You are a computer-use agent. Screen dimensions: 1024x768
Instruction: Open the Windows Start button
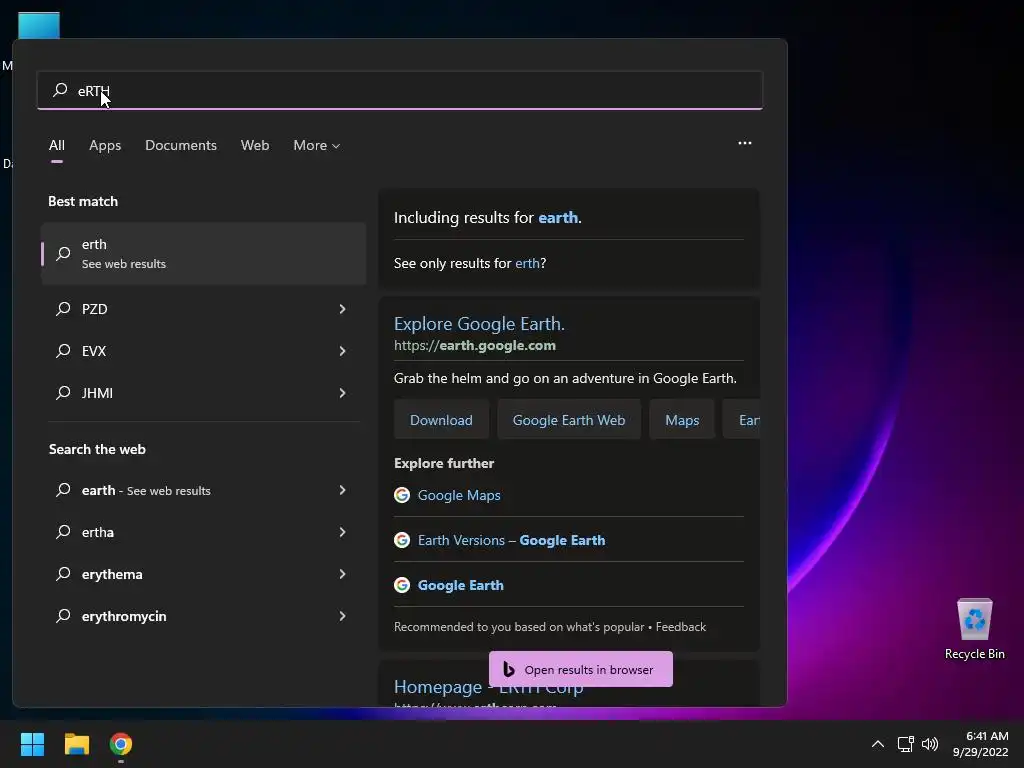32,744
